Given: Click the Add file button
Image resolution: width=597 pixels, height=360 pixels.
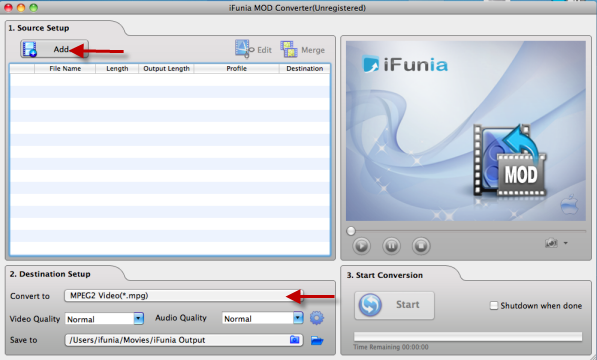Looking at the screenshot, I should pyautogui.click(x=54, y=49).
